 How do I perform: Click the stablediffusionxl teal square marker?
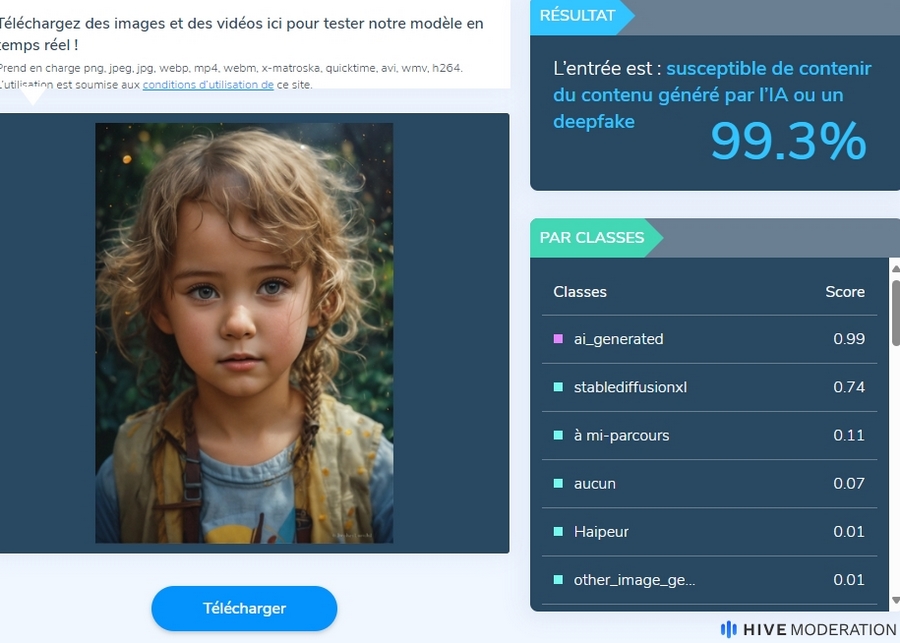click(x=558, y=387)
